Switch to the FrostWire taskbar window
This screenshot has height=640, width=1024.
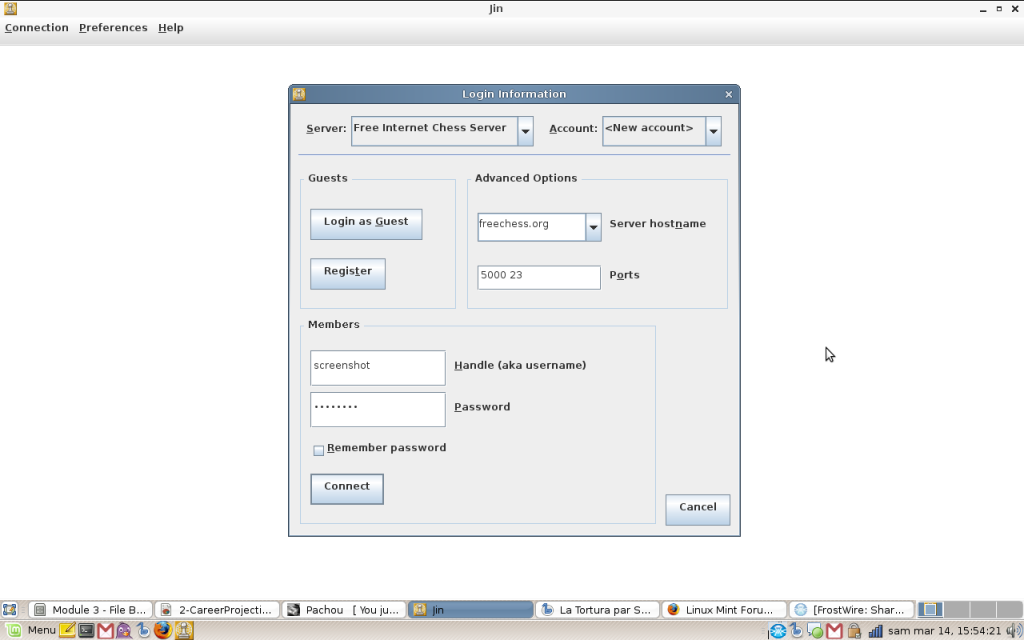[851, 610]
